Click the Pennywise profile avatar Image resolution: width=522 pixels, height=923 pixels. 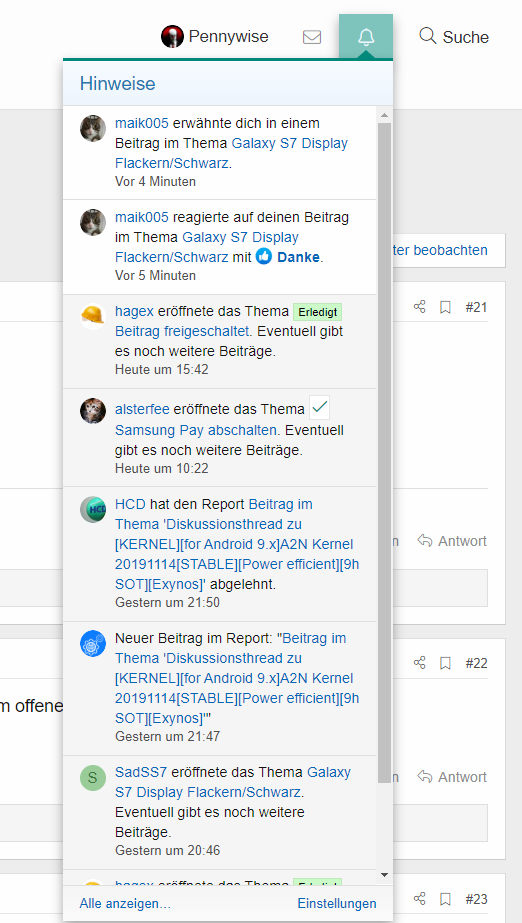172,36
